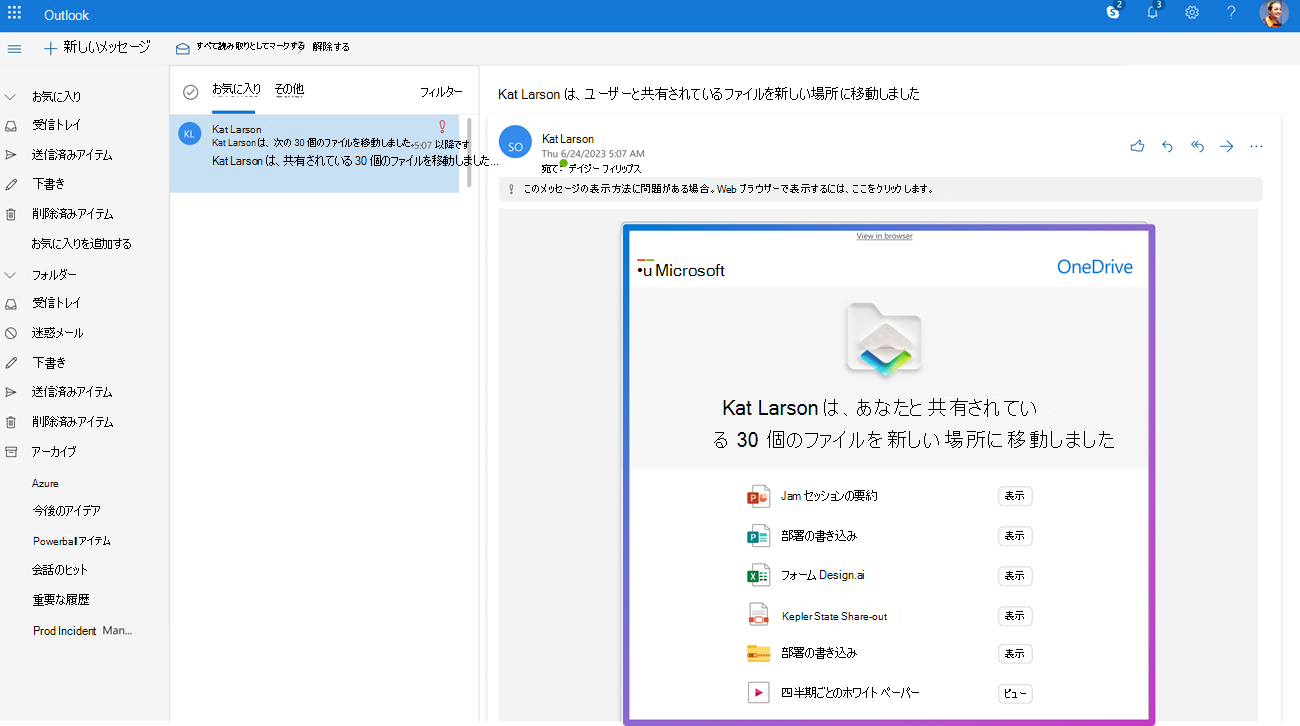Click the Outlook title in header

coord(67,15)
